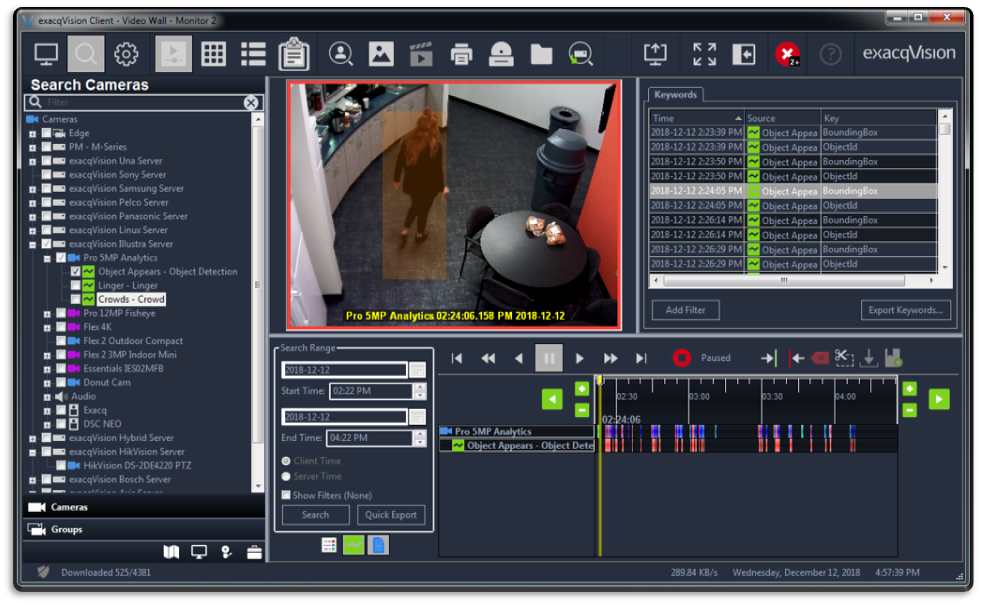
Task: Click the hide panel arrow icon
Action: [744, 54]
